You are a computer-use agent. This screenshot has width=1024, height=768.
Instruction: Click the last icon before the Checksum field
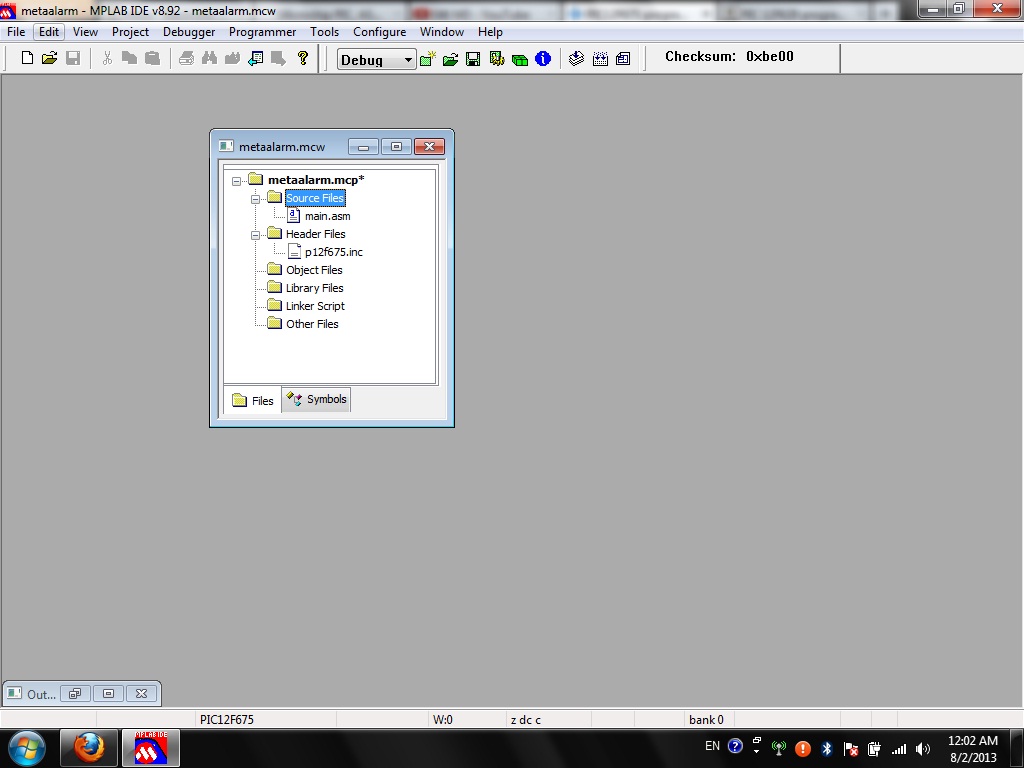point(623,59)
